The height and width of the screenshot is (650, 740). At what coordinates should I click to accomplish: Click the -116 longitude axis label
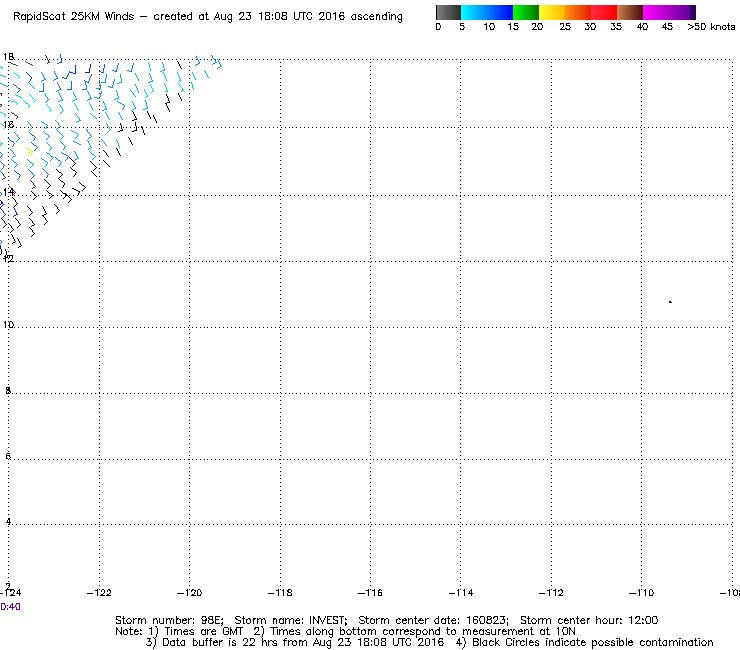pos(370,593)
